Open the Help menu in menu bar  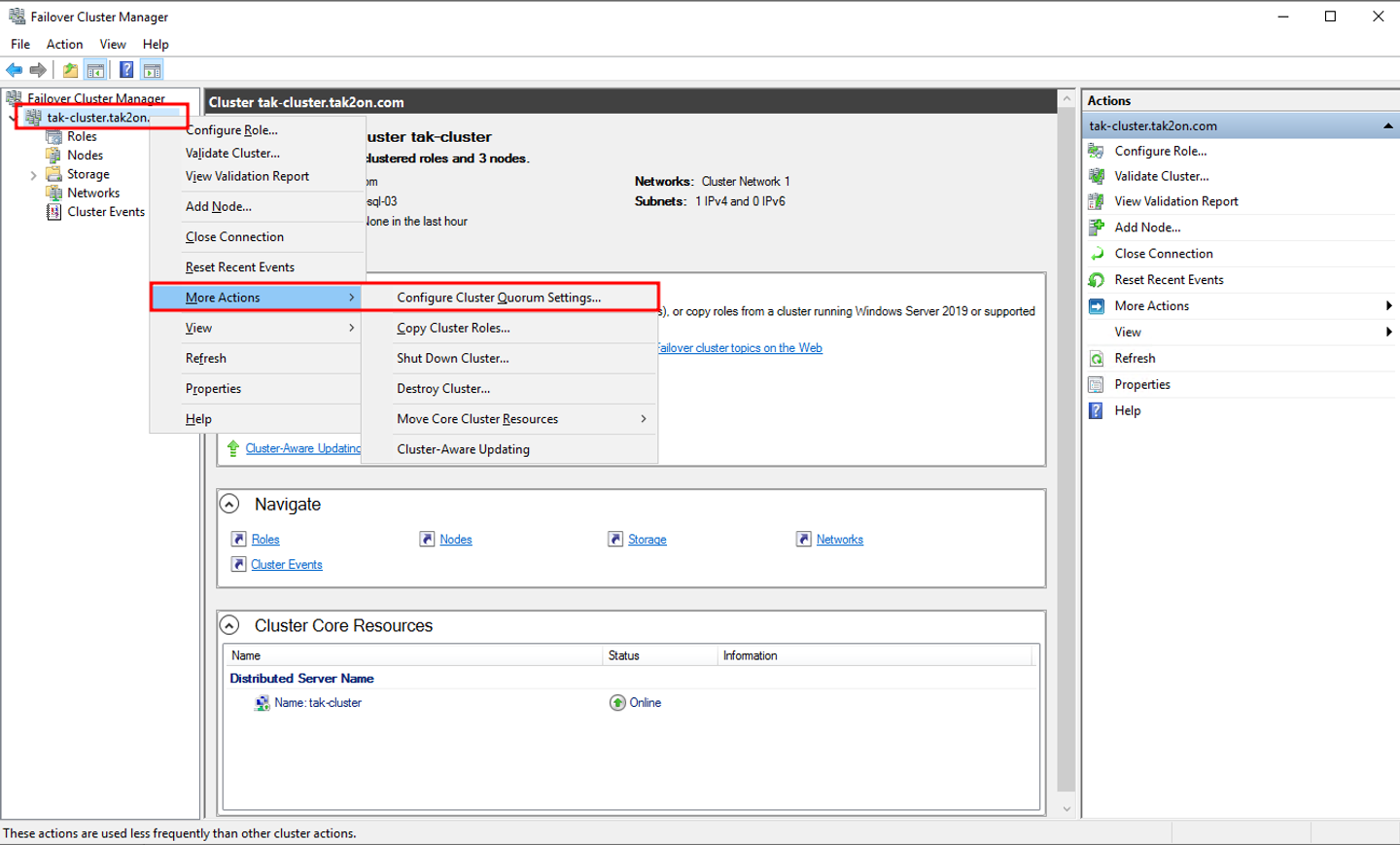click(x=156, y=44)
